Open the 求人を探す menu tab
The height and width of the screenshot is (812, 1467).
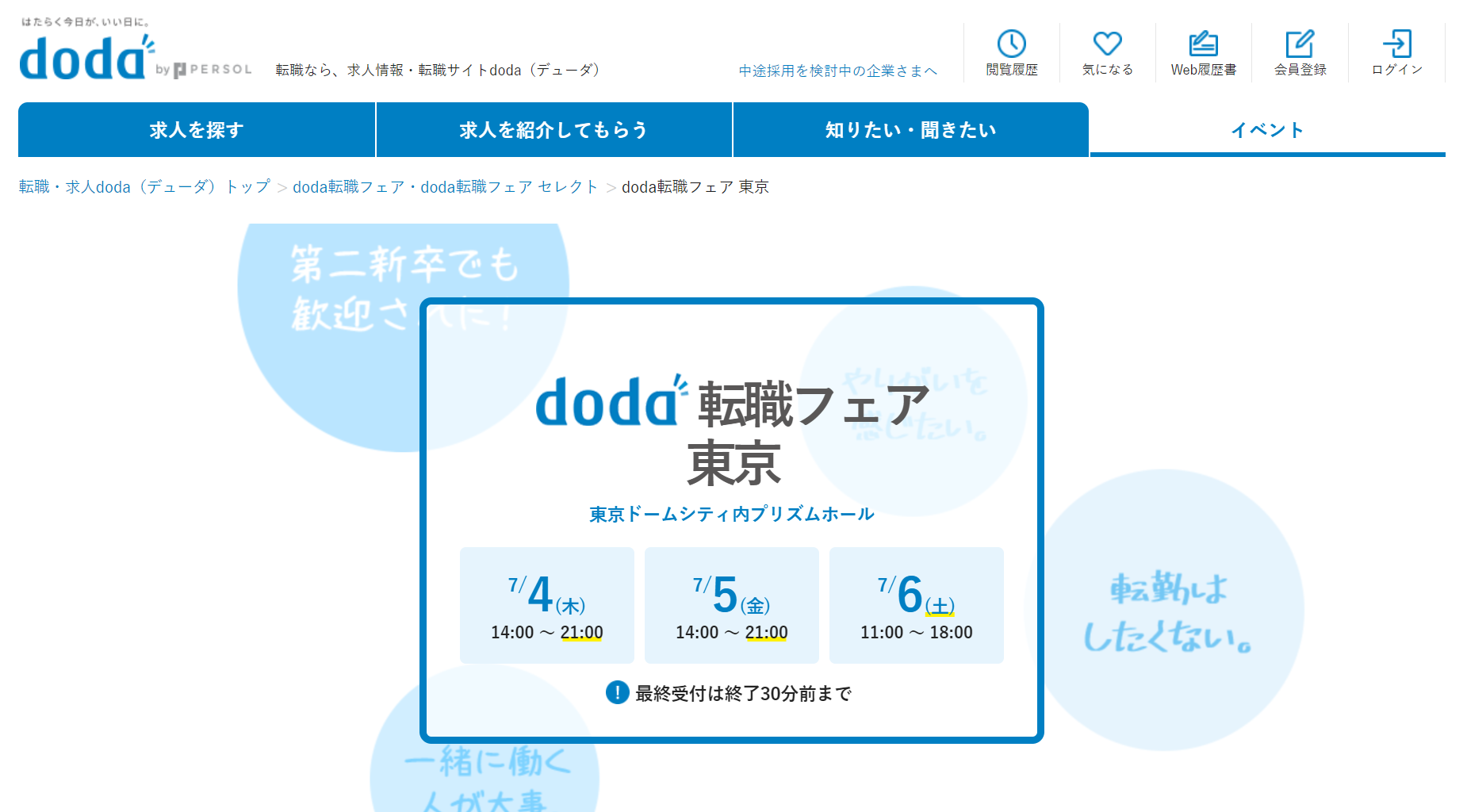click(197, 129)
